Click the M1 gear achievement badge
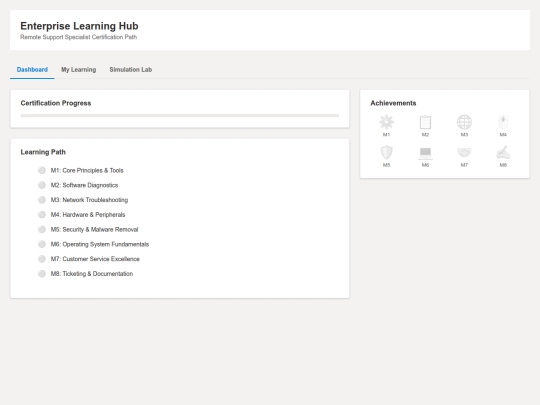540x405 pixels. coord(386,122)
